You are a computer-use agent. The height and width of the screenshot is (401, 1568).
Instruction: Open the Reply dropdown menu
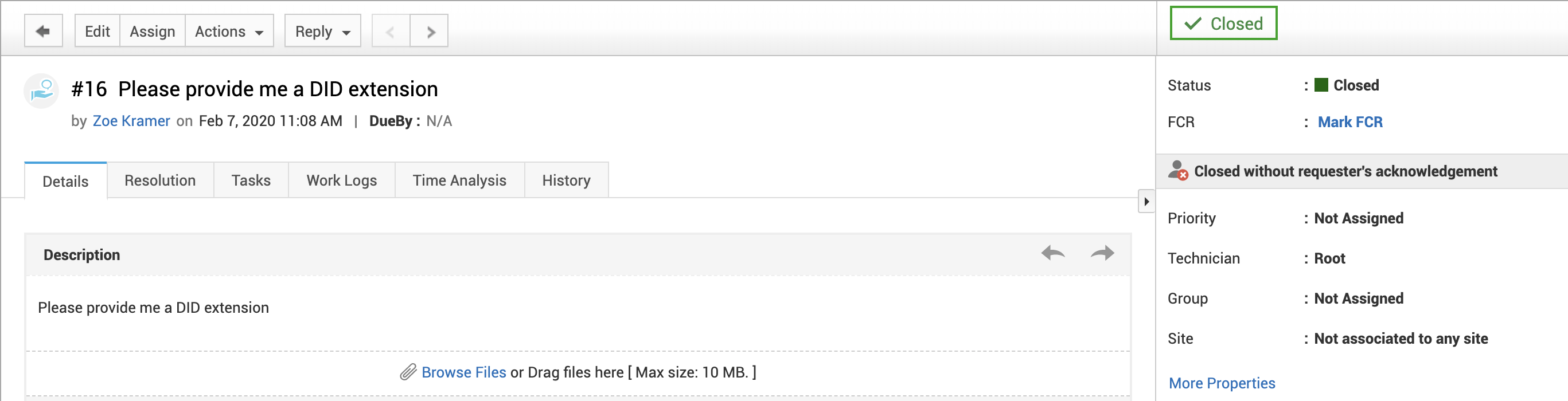click(323, 32)
